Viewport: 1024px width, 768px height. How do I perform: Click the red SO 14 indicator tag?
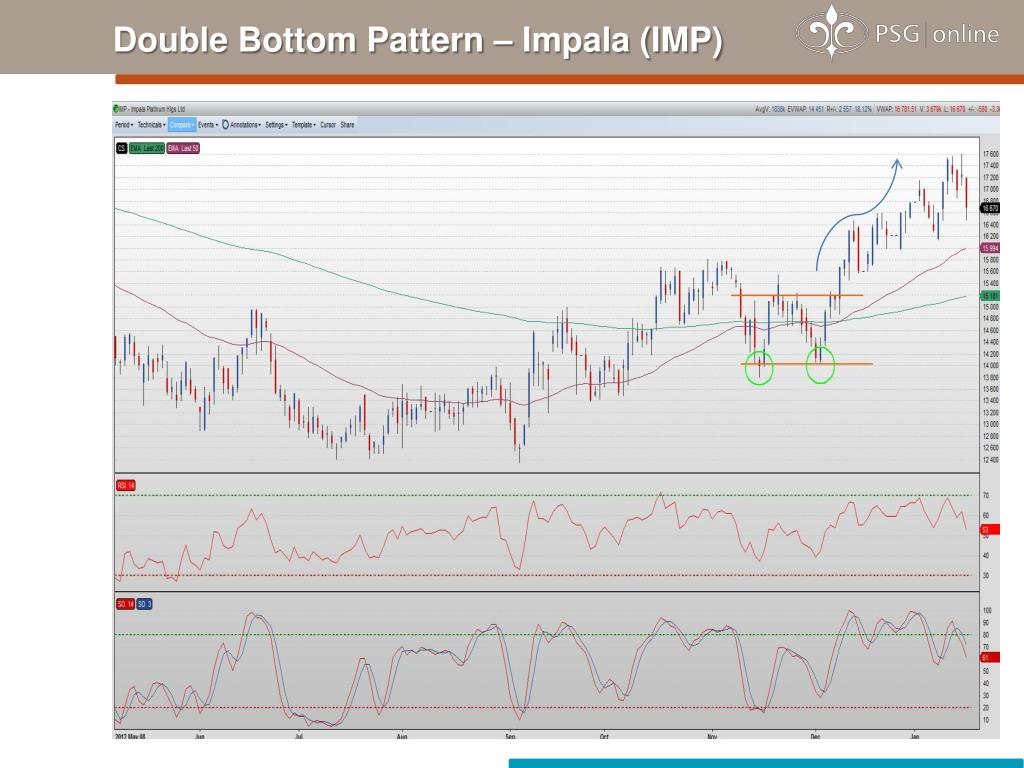(125, 605)
